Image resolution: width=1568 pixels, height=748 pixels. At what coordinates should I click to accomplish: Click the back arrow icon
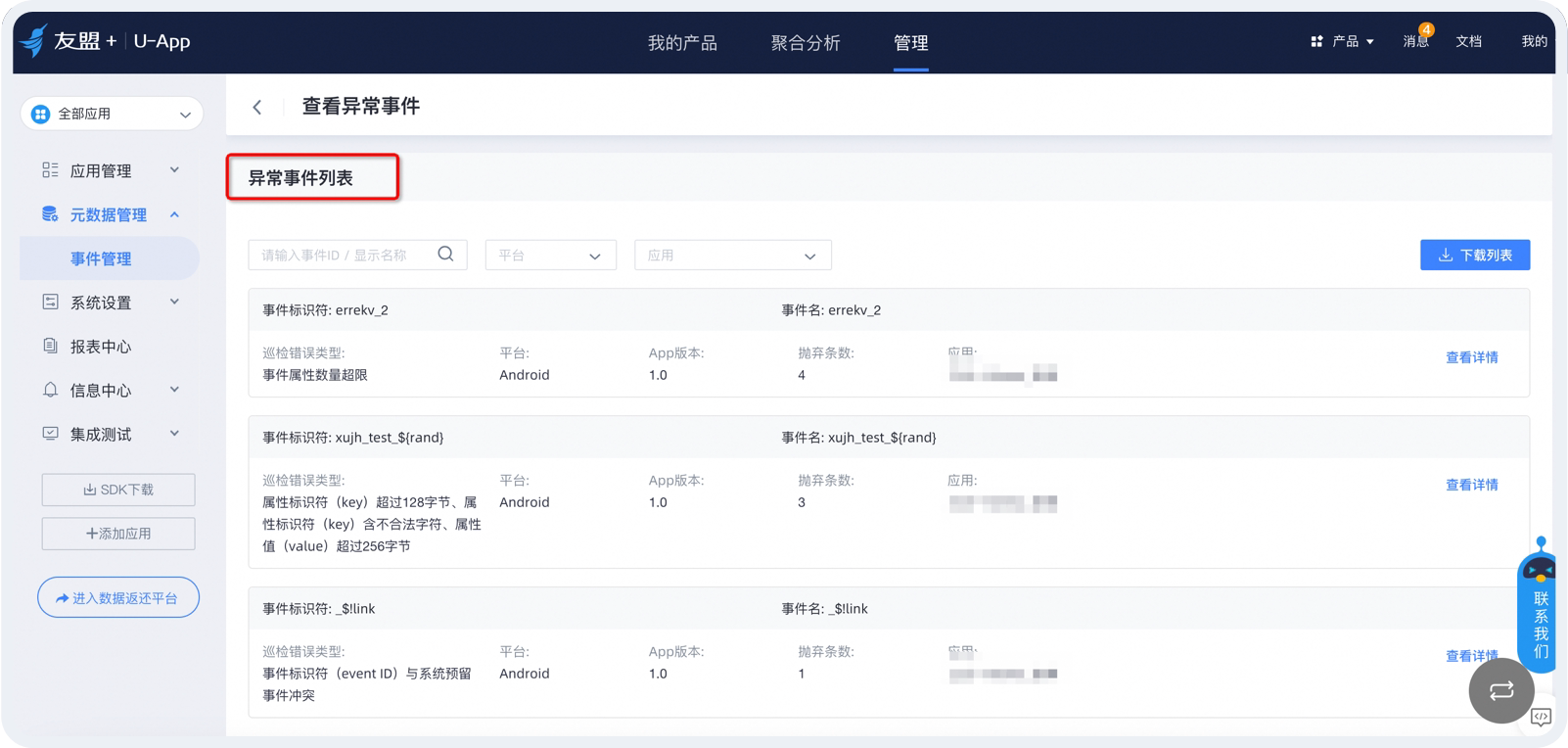click(x=257, y=107)
